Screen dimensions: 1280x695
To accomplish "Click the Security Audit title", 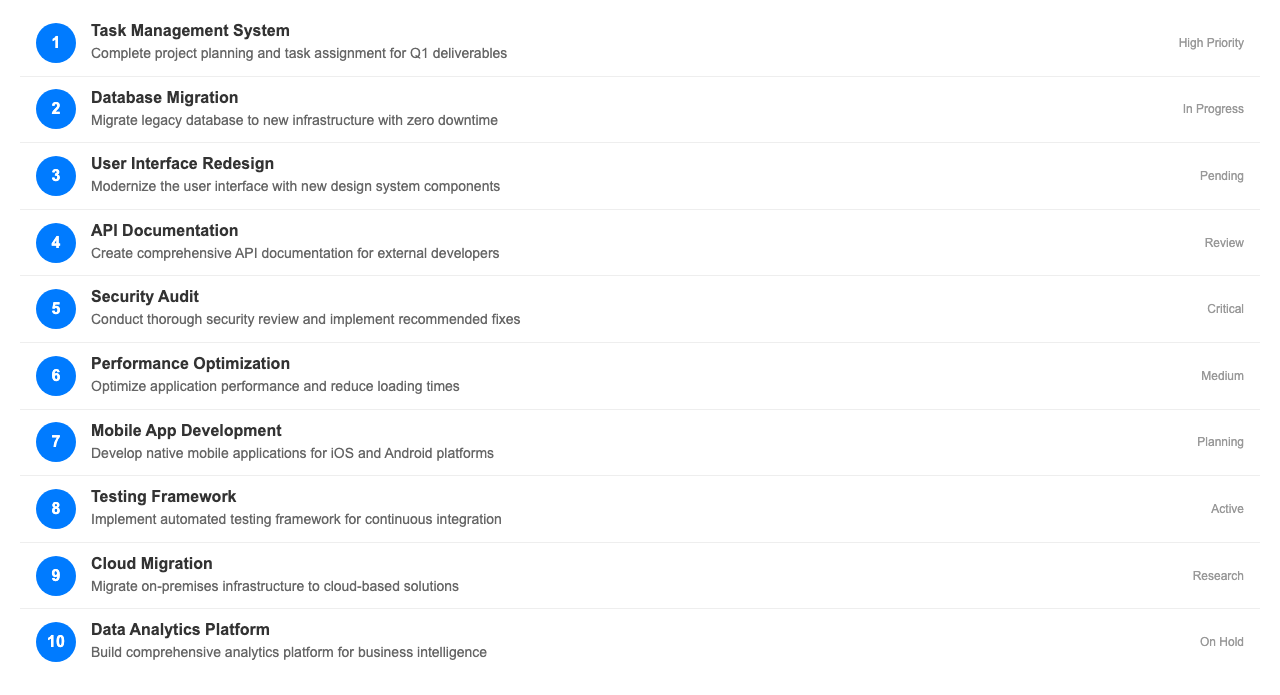I will (x=145, y=297).
